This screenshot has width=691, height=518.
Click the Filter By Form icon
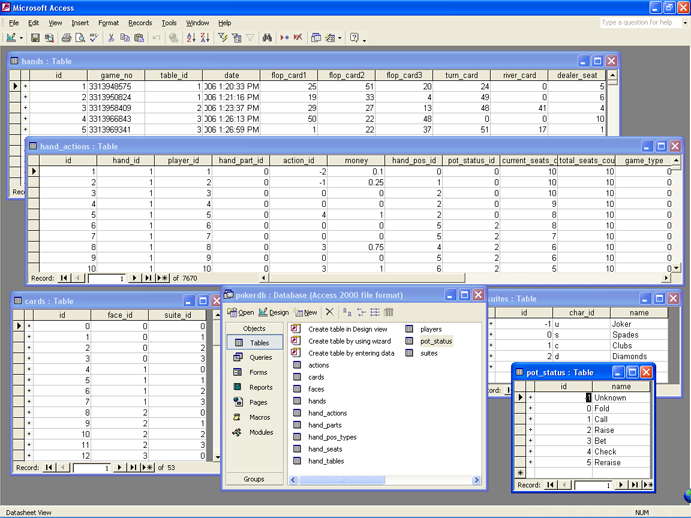pyautogui.click(x=237, y=38)
